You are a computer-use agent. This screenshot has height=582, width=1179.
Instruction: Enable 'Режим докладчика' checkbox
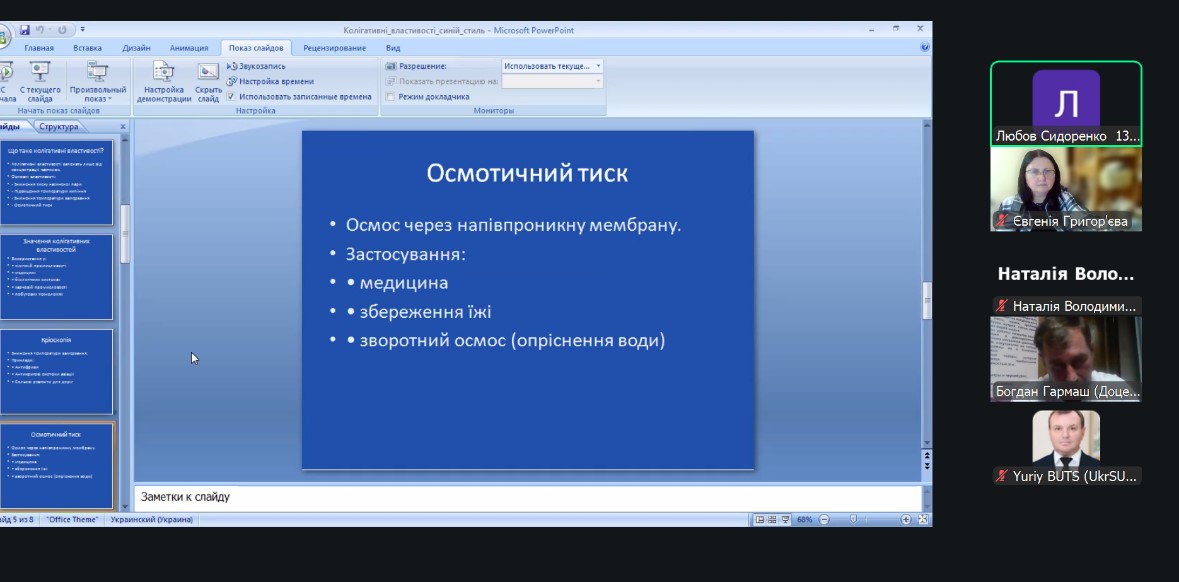coord(391,97)
